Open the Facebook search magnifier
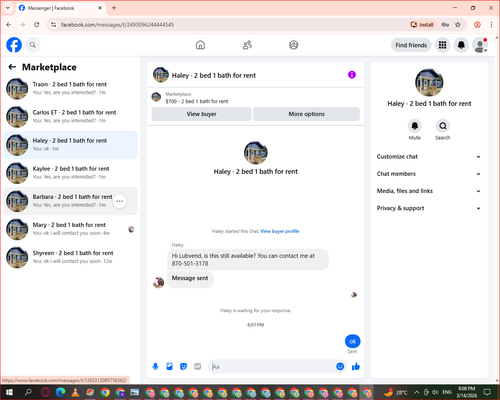Viewport: 500px width, 400px height. [x=33, y=45]
